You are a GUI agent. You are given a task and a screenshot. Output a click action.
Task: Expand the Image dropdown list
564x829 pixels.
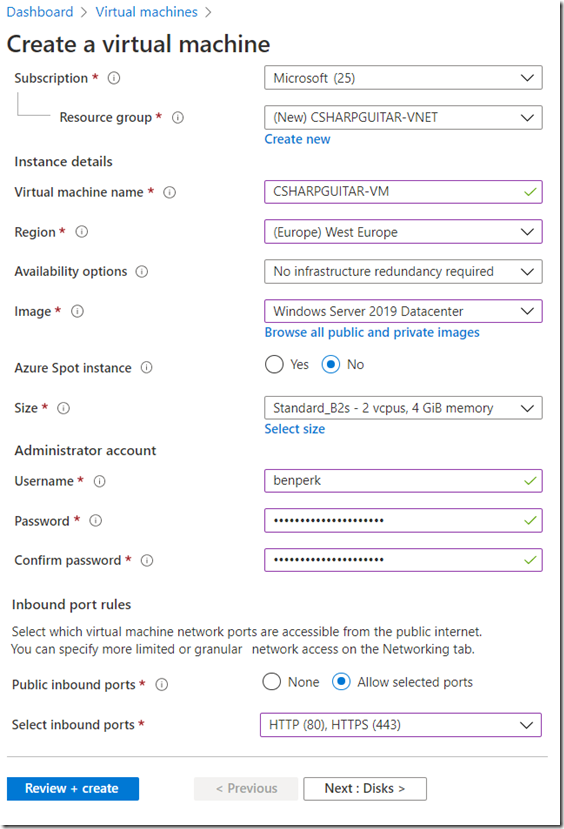(403, 311)
